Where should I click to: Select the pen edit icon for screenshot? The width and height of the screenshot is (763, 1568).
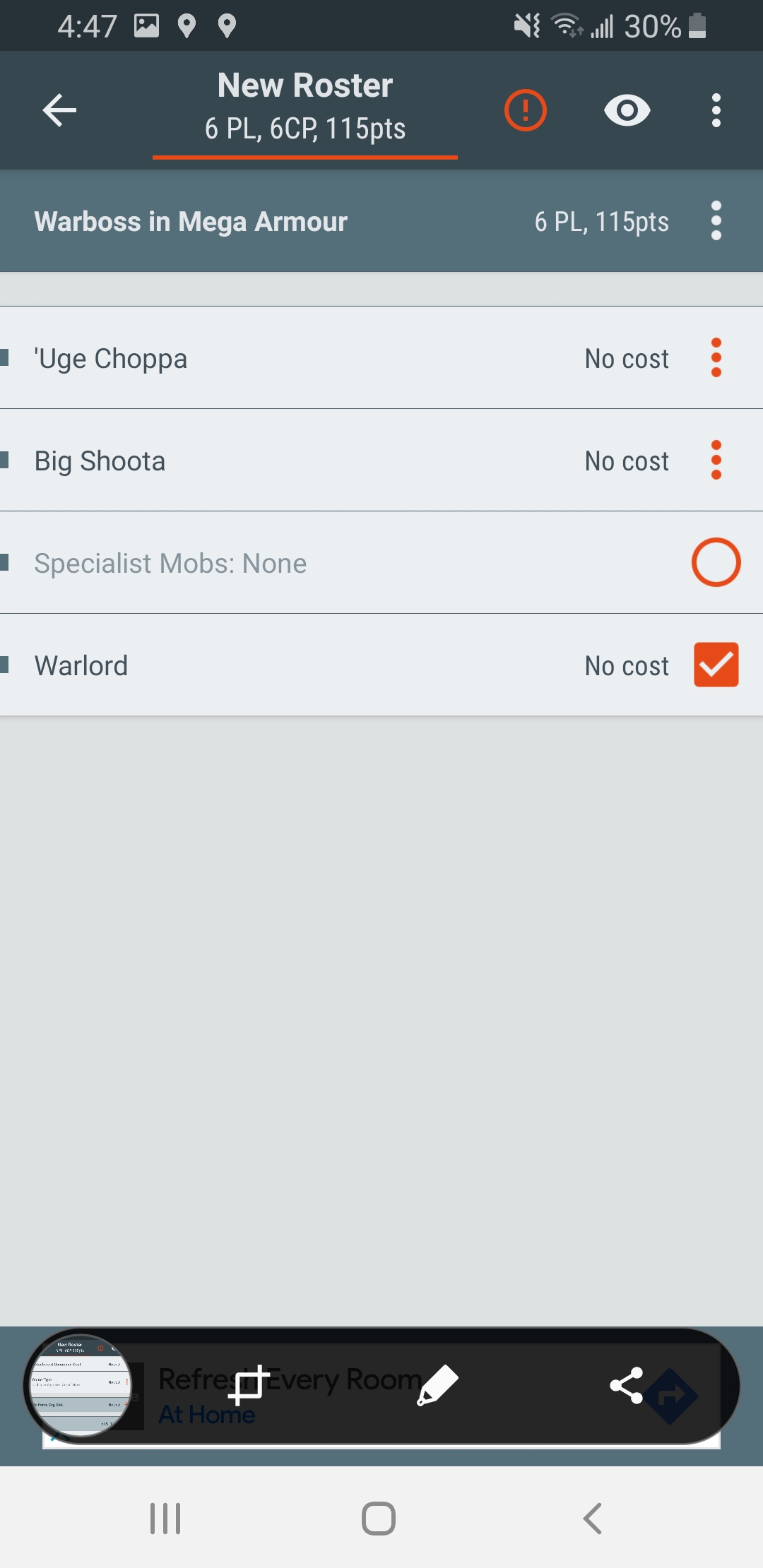pos(438,1386)
